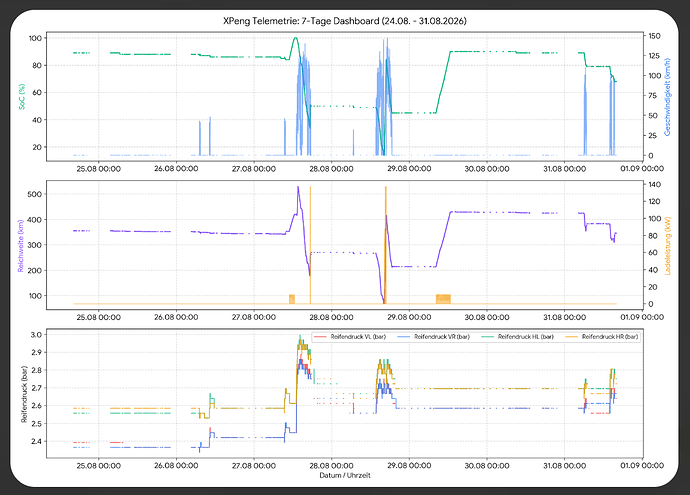The width and height of the screenshot is (690, 495).
Task: Click '31.08 00:00' under the Reichweite chart
Action: pyautogui.click(x=565, y=317)
